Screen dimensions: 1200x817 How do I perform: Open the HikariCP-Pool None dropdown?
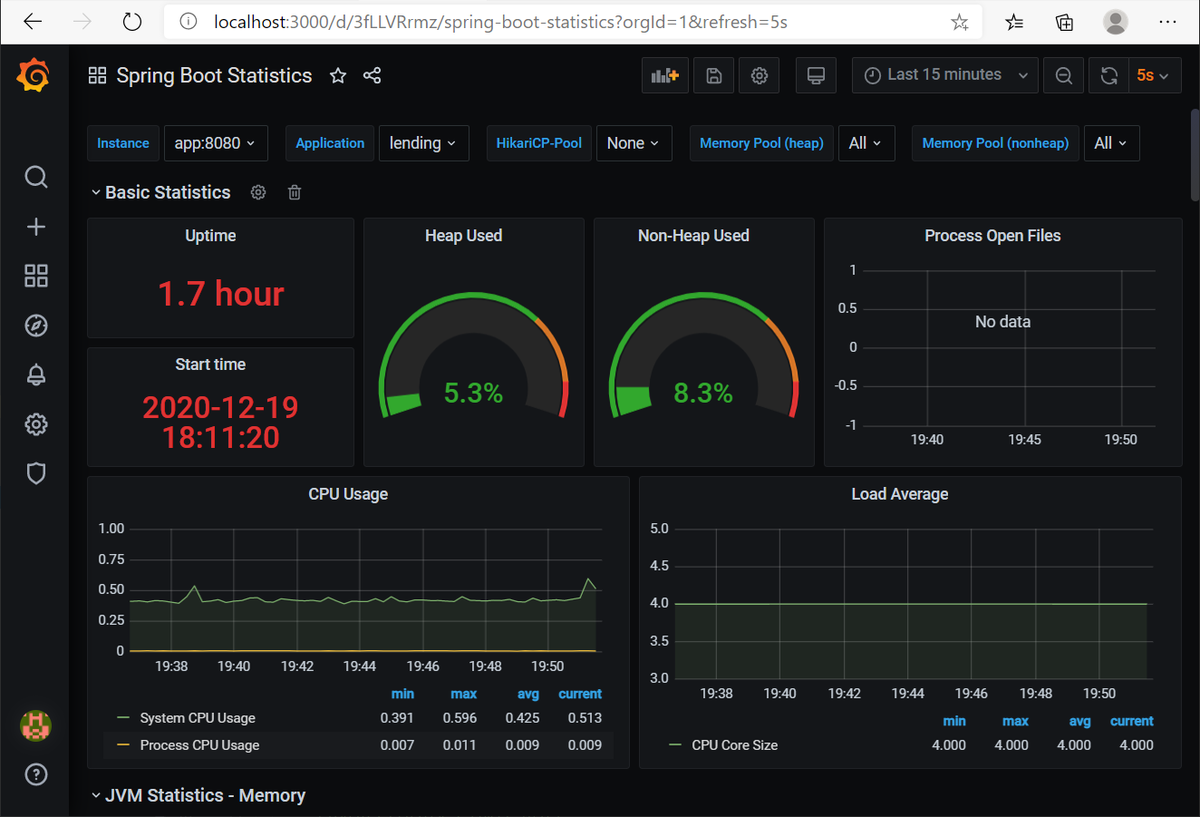(634, 143)
